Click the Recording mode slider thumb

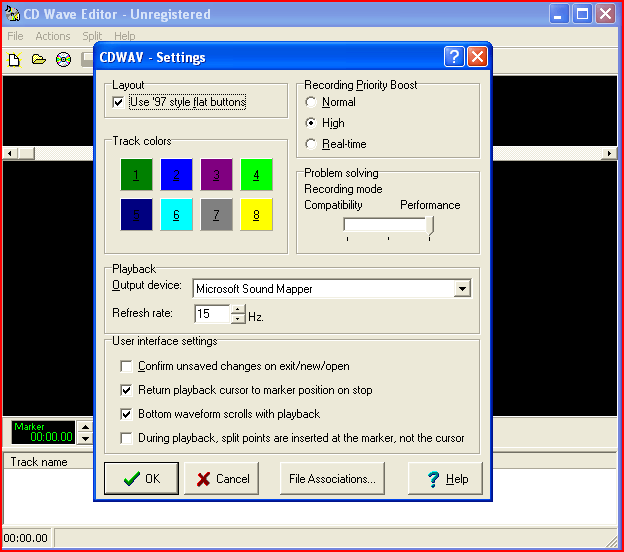(x=430, y=226)
